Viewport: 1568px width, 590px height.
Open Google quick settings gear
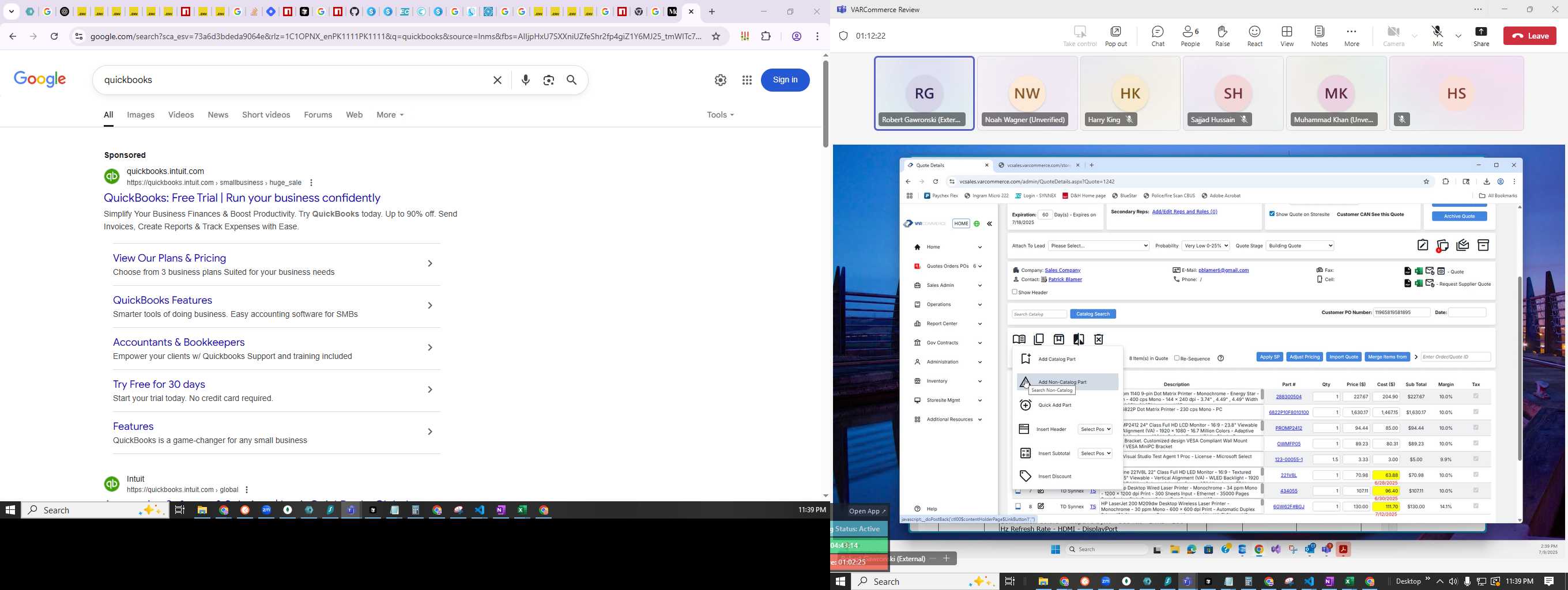click(x=721, y=80)
